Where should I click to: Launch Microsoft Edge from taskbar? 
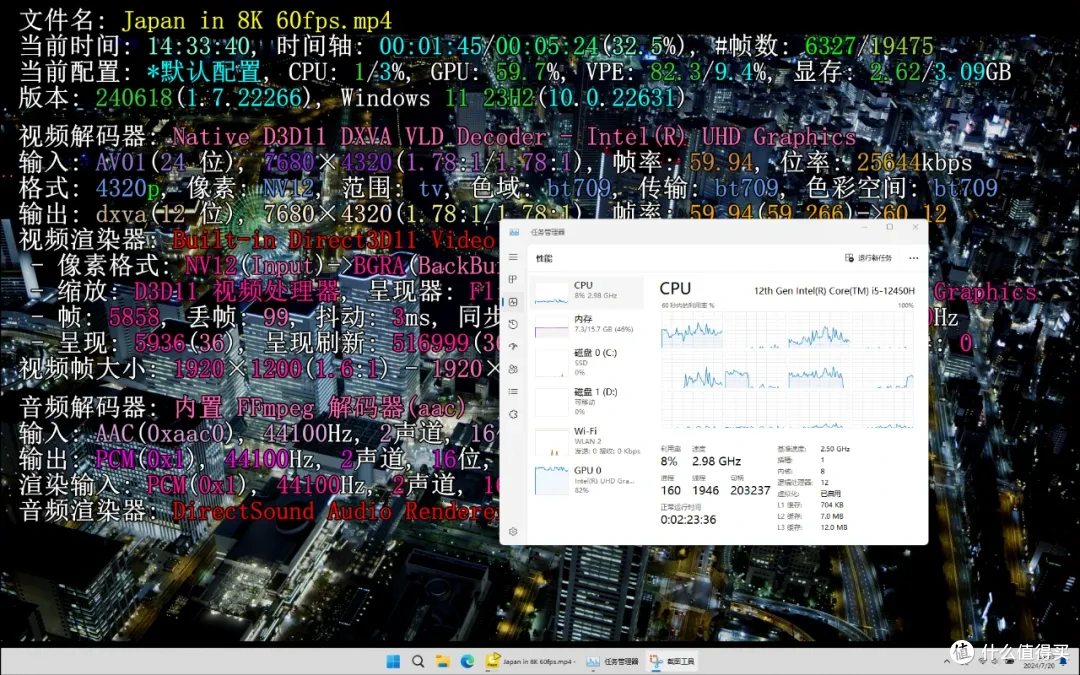[x=467, y=661]
